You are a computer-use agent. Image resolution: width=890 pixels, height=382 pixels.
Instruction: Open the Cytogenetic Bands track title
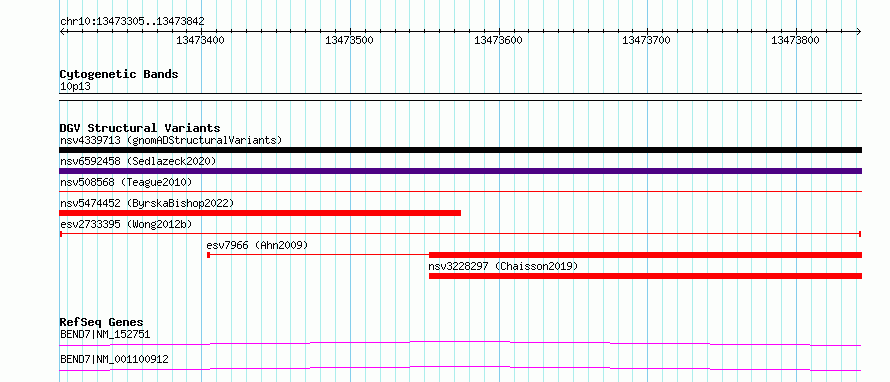pyautogui.click(x=119, y=74)
